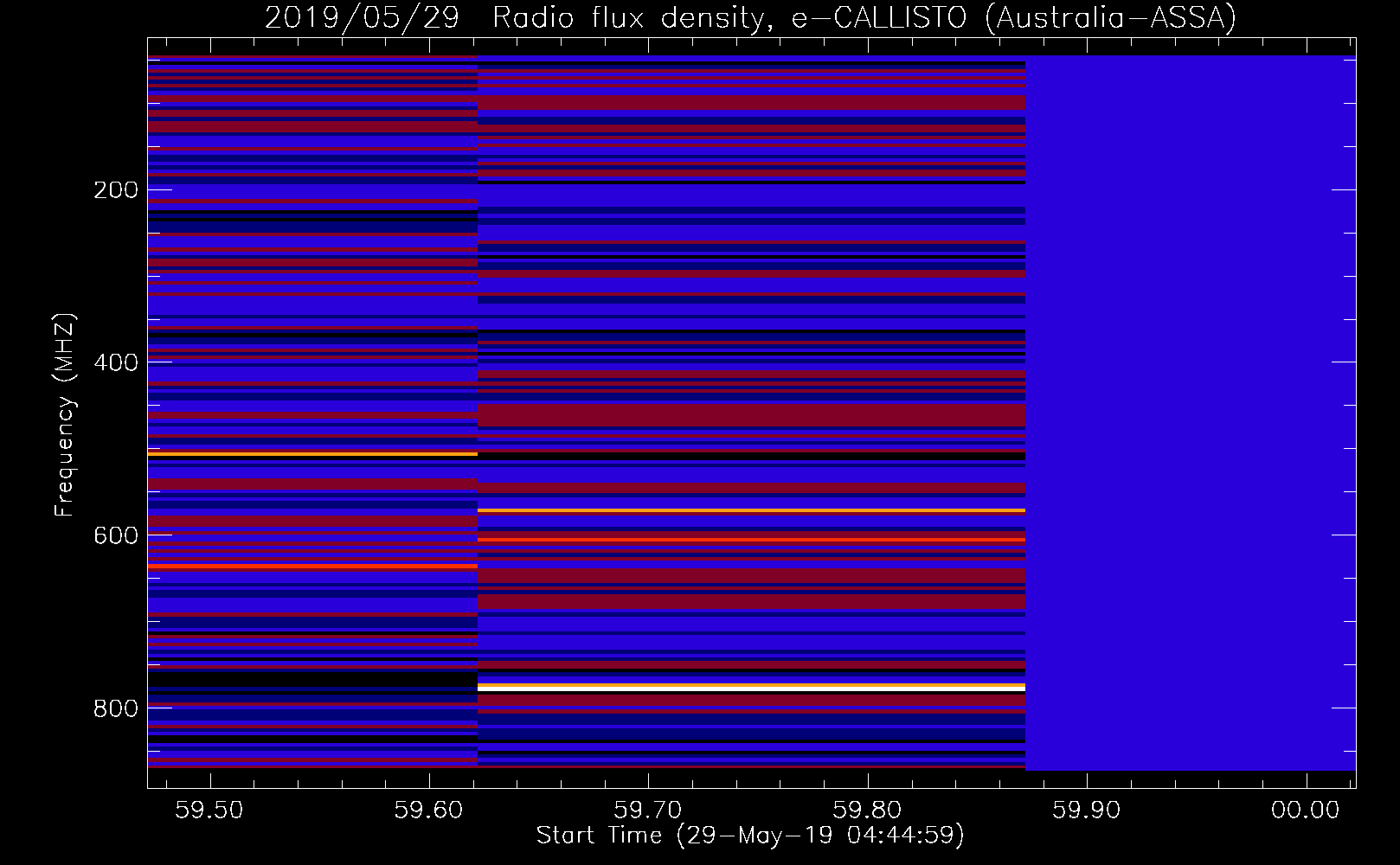Click the orange band near 505 MHz

(312, 453)
